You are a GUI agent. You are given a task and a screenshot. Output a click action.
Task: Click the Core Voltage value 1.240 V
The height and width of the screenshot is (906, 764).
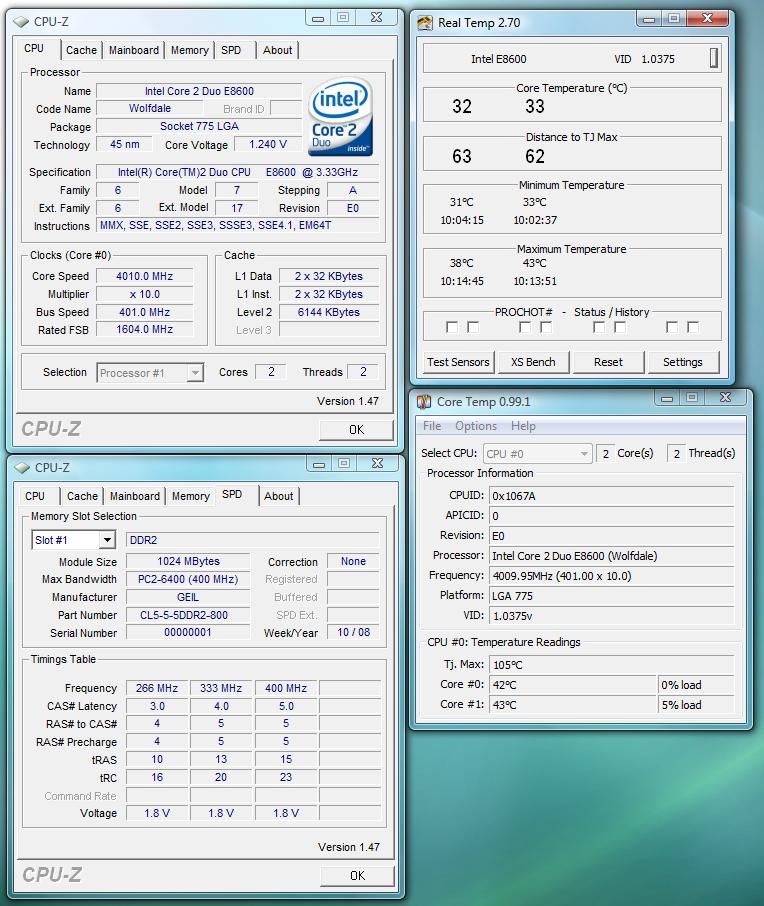coord(268,144)
